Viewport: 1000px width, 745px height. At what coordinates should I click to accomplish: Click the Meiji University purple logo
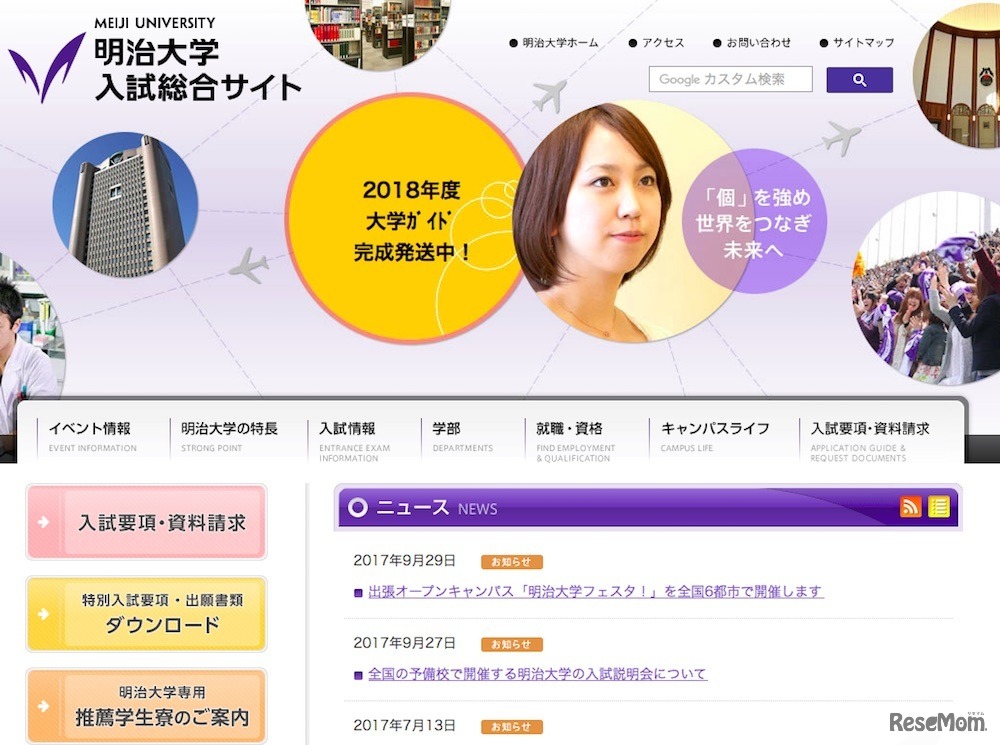tap(46, 67)
